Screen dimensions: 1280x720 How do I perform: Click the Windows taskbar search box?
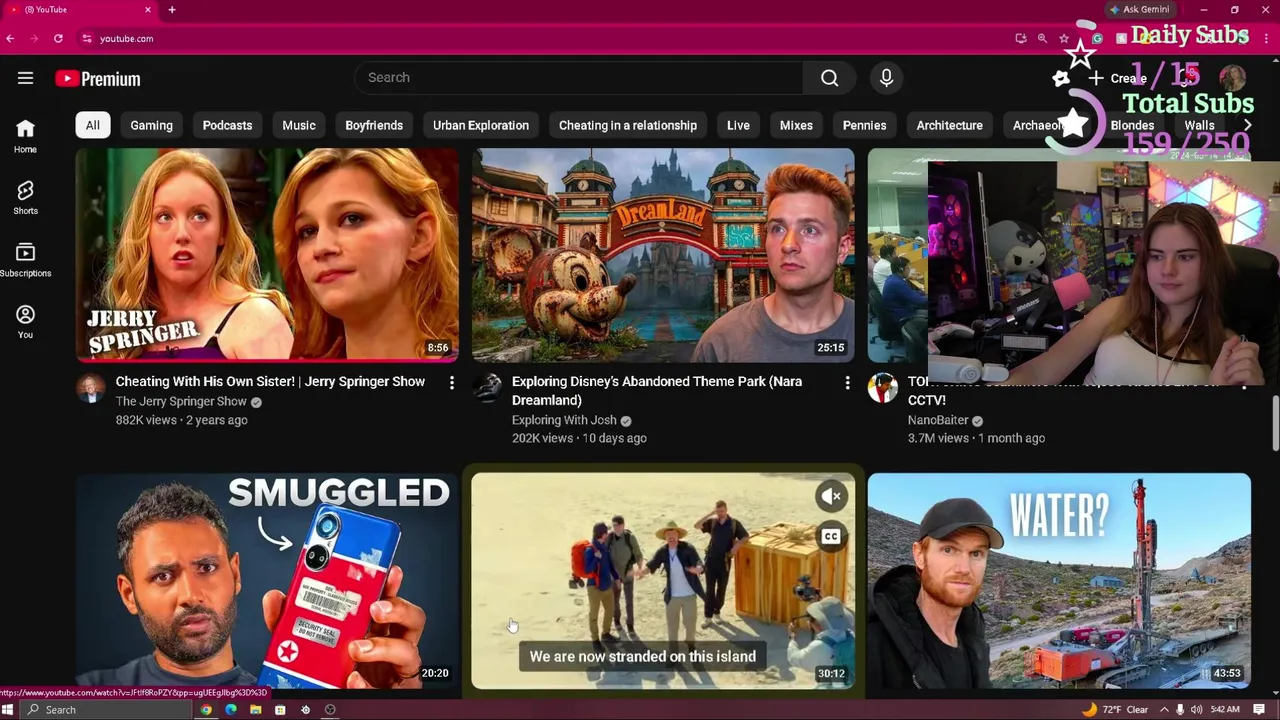tap(105, 710)
